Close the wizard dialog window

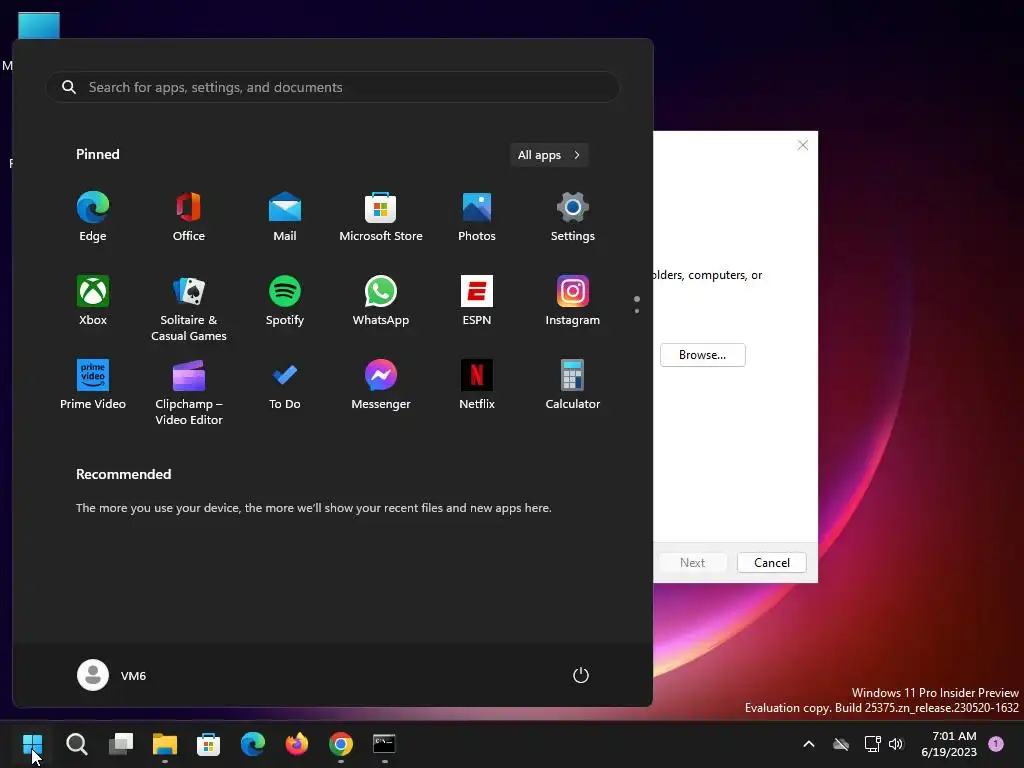pyautogui.click(x=803, y=145)
